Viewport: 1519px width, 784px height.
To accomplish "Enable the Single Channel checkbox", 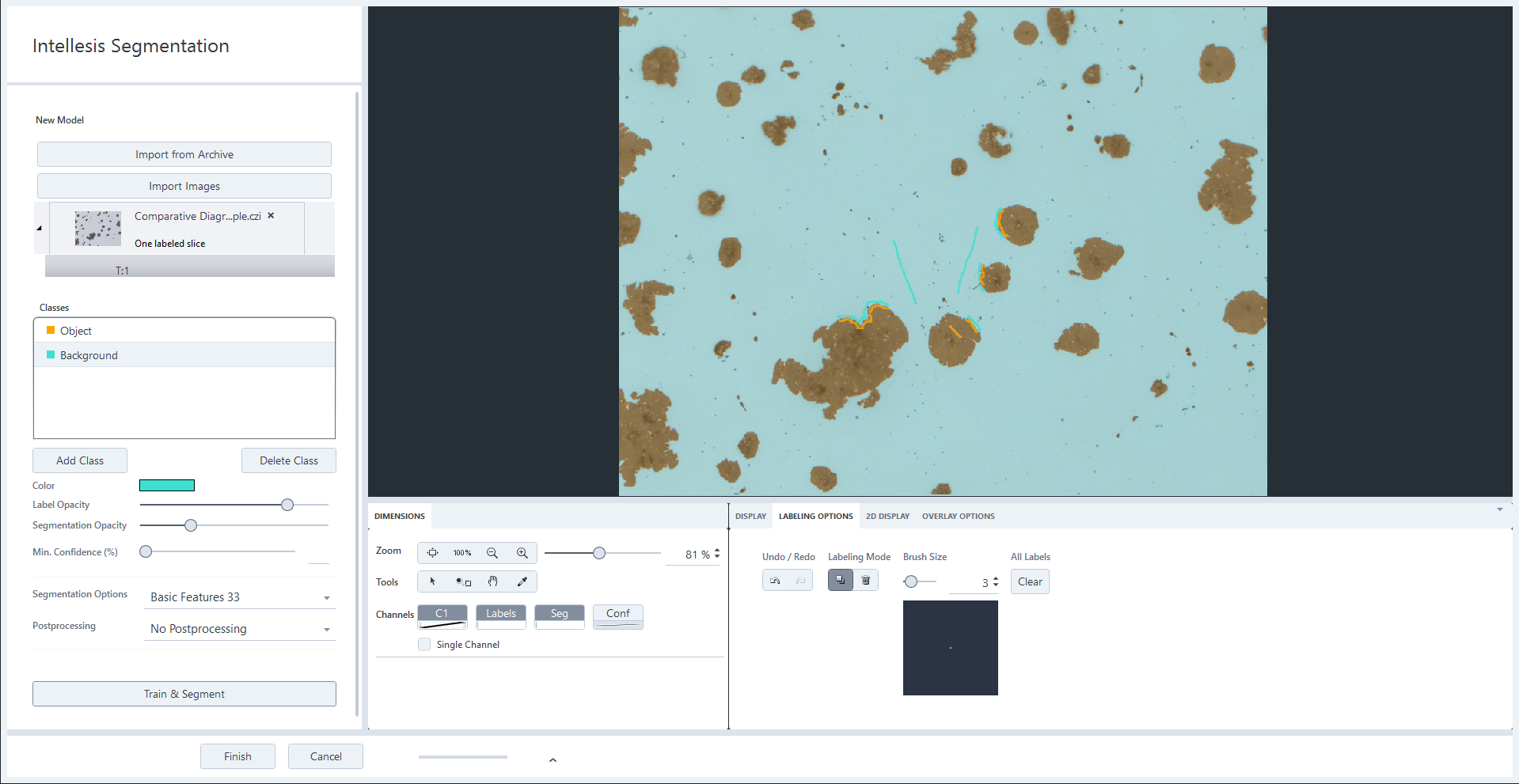I will coord(424,644).
